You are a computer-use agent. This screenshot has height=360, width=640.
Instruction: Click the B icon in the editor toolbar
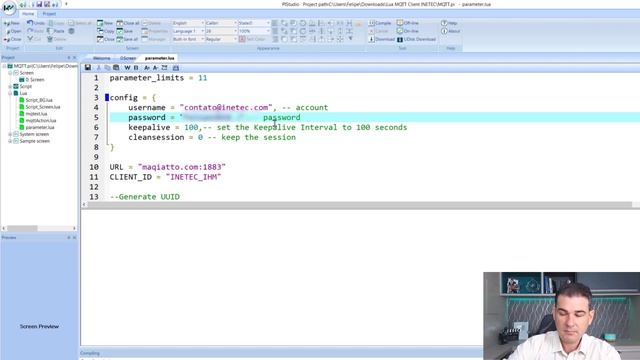click(136, 68)
